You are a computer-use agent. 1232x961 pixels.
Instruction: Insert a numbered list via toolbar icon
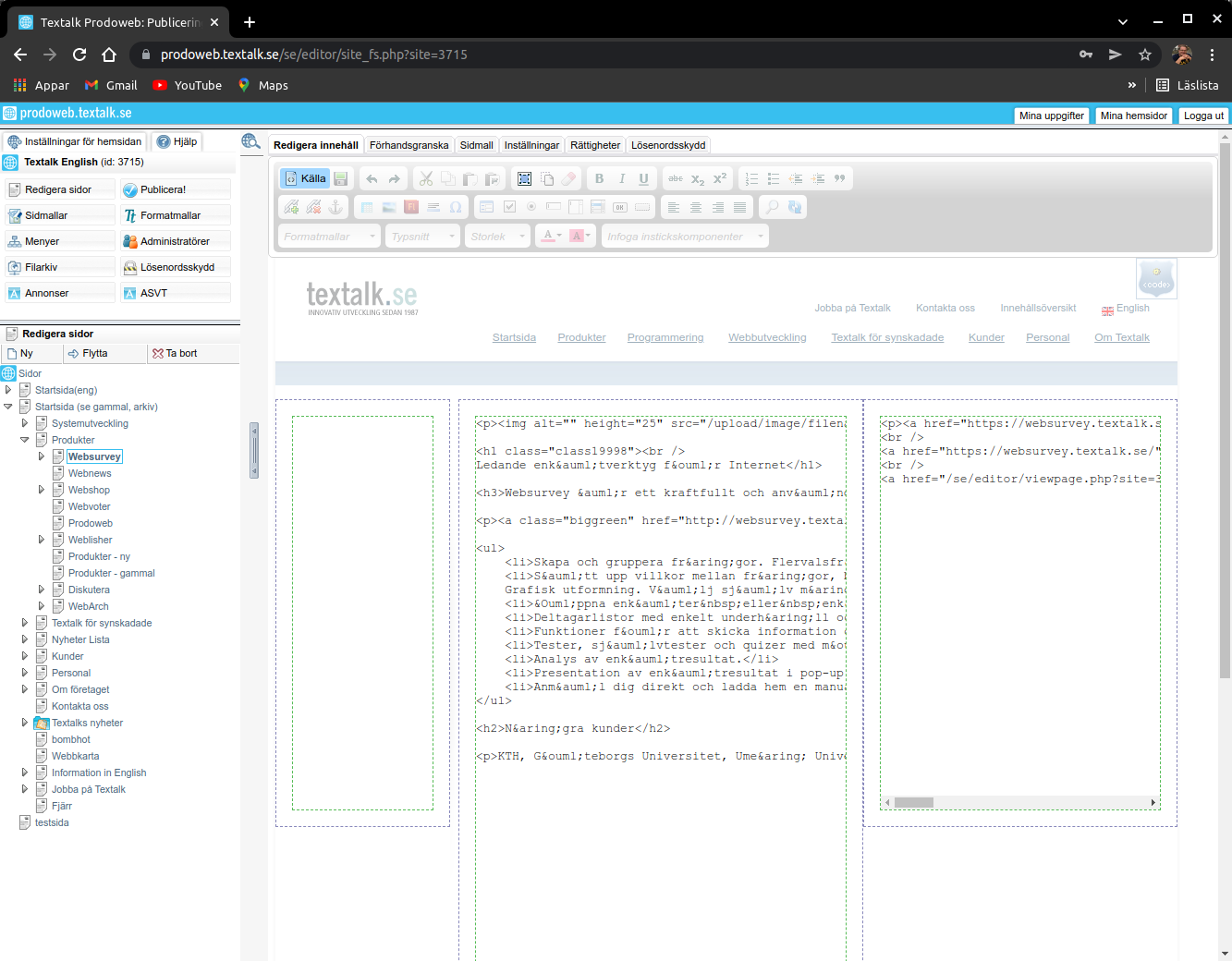[751, 178]
